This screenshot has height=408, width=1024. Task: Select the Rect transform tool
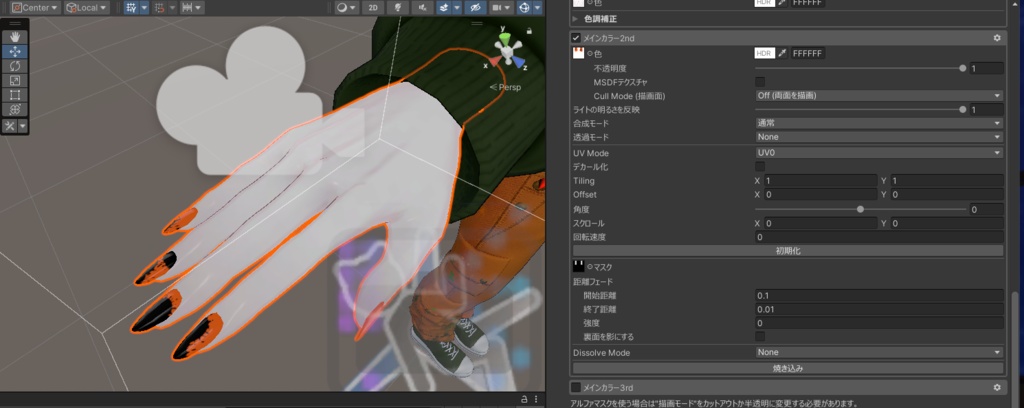click(x=15, y=95)
